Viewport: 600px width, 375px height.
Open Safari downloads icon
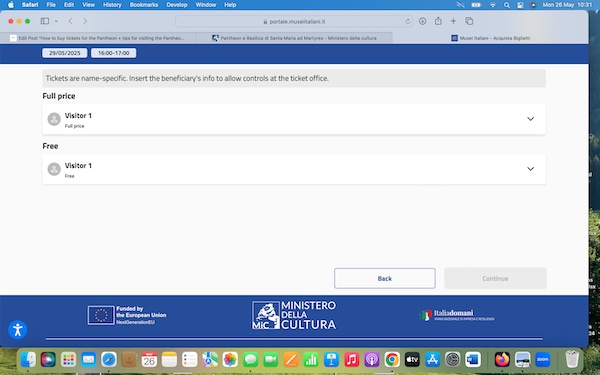tap(422, 21)
